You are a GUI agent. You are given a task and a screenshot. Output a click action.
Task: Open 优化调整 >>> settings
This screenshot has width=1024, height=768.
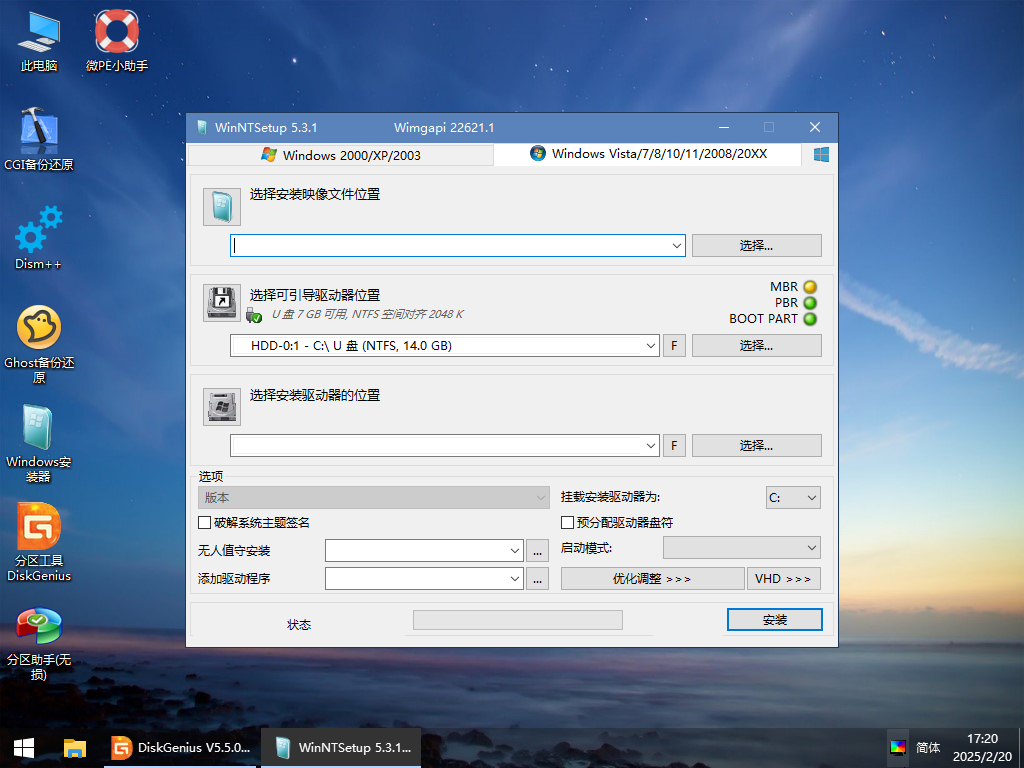point(652,579)
